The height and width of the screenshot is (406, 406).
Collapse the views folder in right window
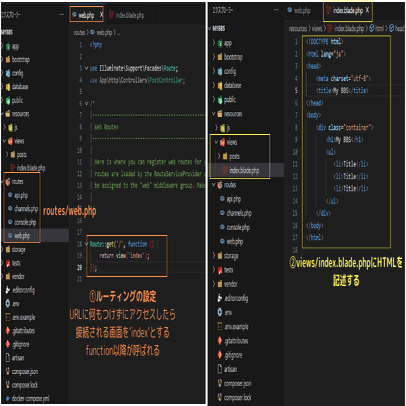click(x=216, y=142)
